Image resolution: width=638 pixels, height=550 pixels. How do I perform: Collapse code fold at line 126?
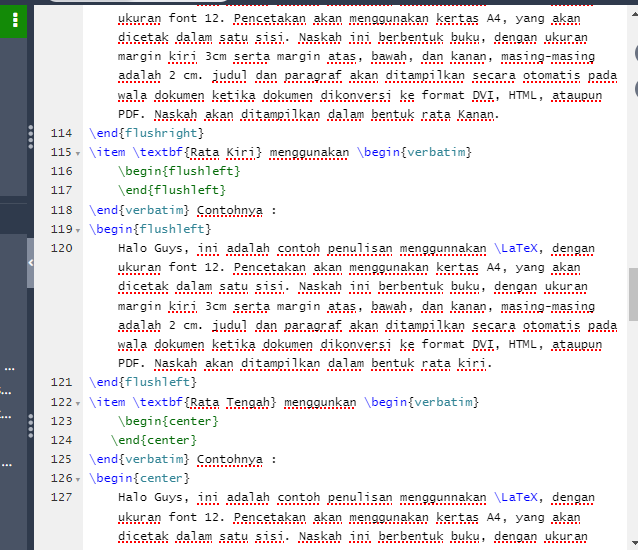78,480
